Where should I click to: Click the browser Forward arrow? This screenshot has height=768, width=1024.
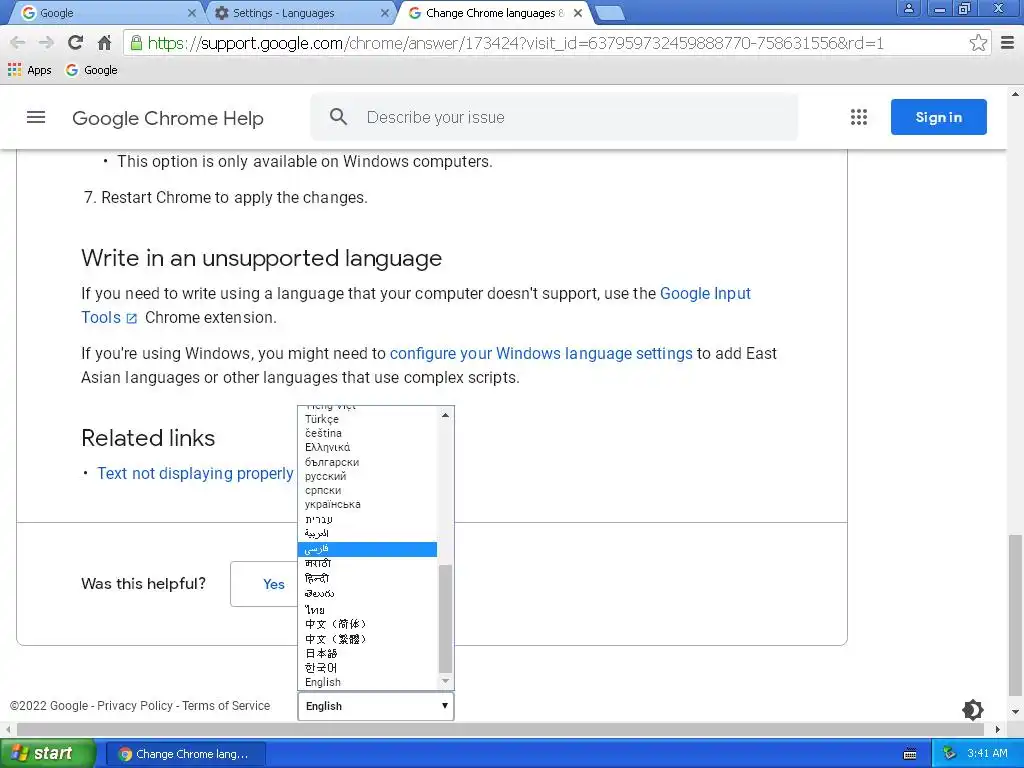coord(46,43)
